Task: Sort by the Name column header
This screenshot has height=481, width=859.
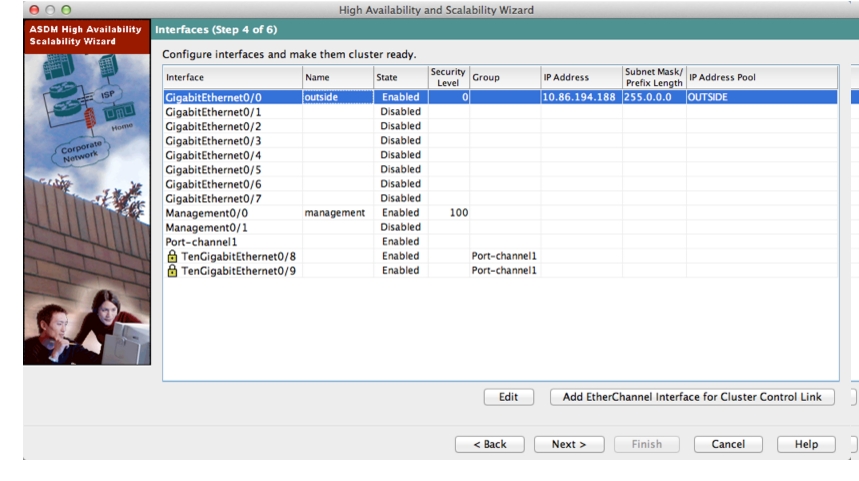Action: (x=338, y=77)
